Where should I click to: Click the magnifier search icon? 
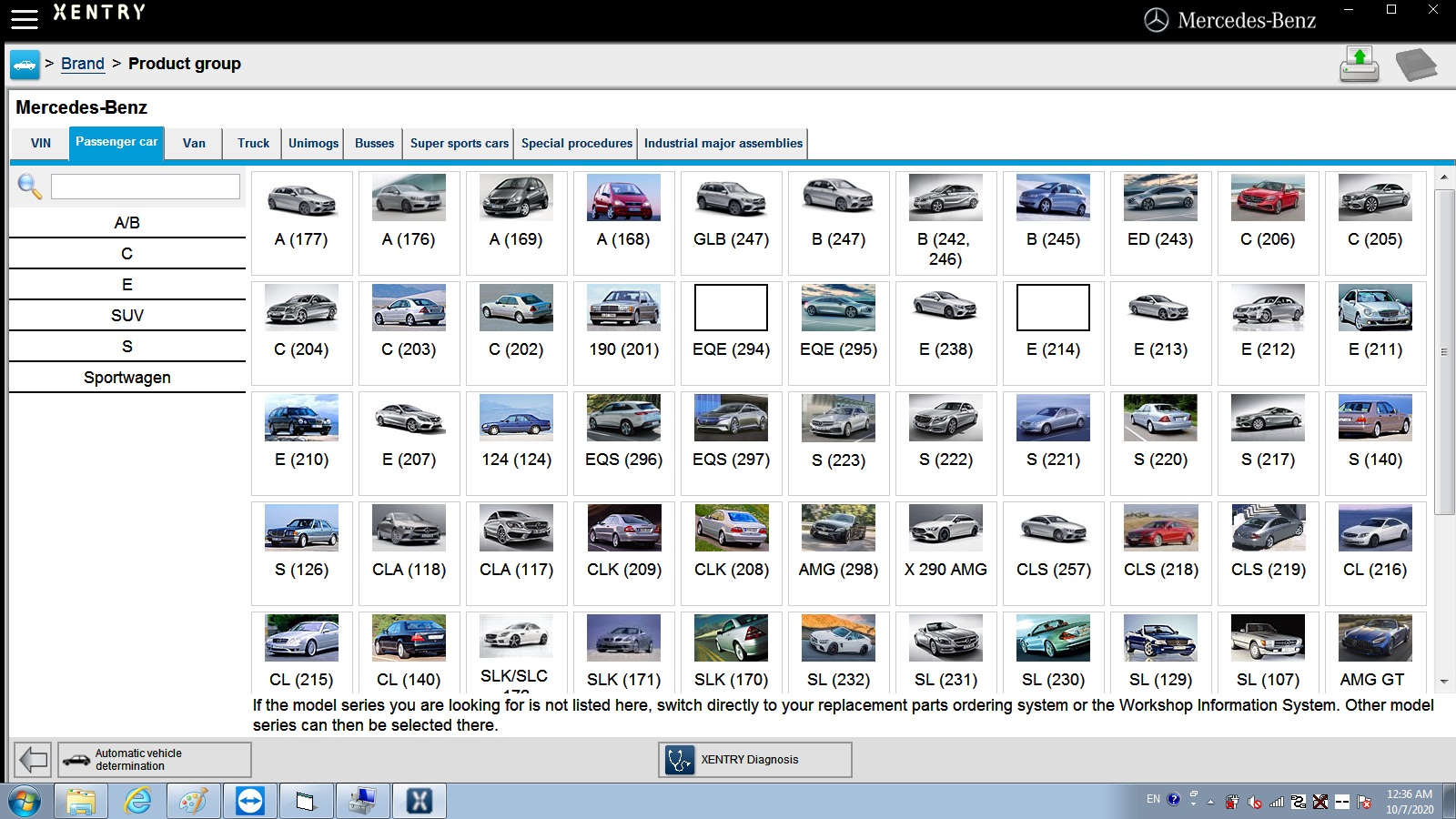click(x=29, y=187)
